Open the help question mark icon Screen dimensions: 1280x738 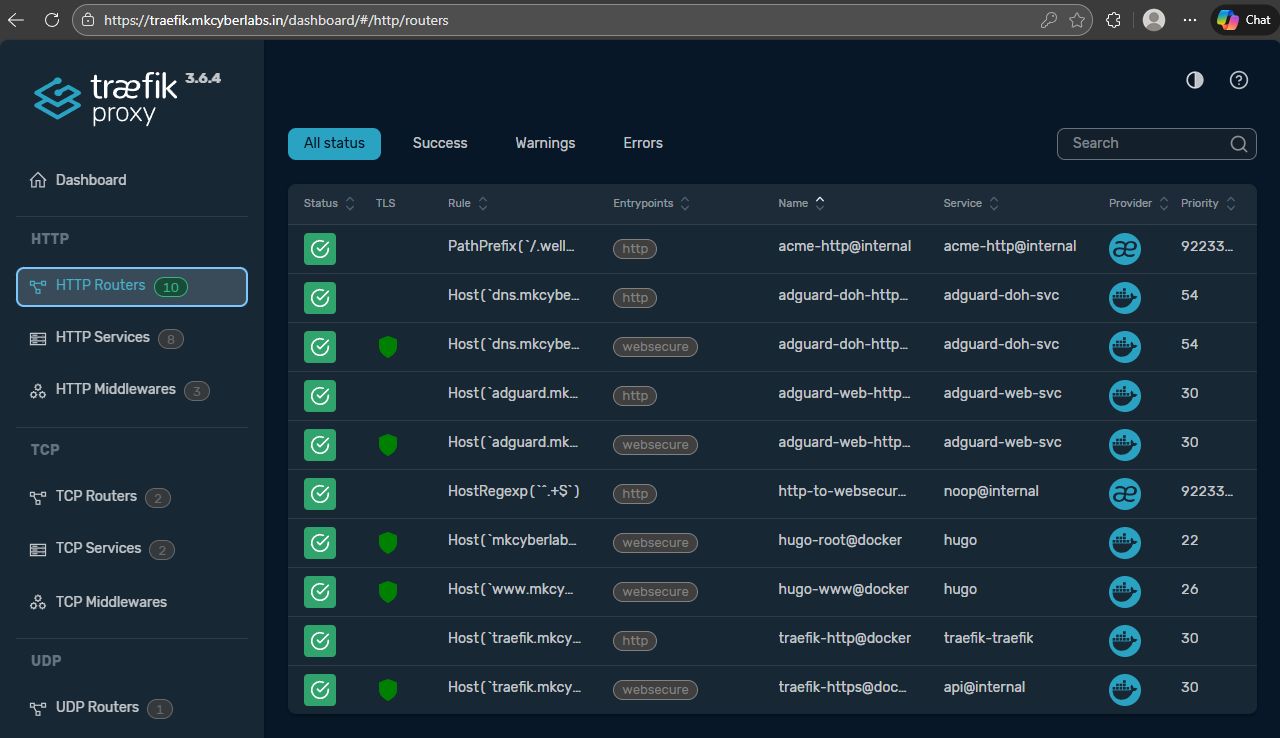tap(1239, 80)
